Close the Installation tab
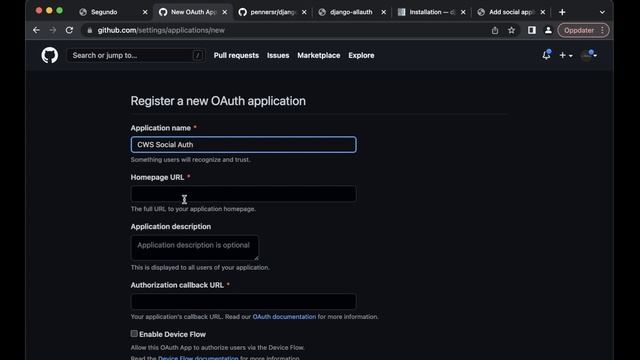Image resolution: width=640 pixels, height=360 pixels. click(463, 12)
